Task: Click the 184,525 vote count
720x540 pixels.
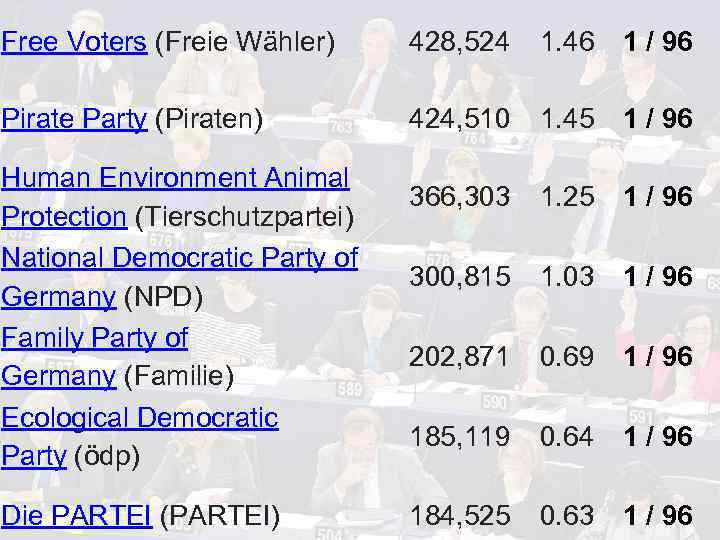Action: coord(457,516)
